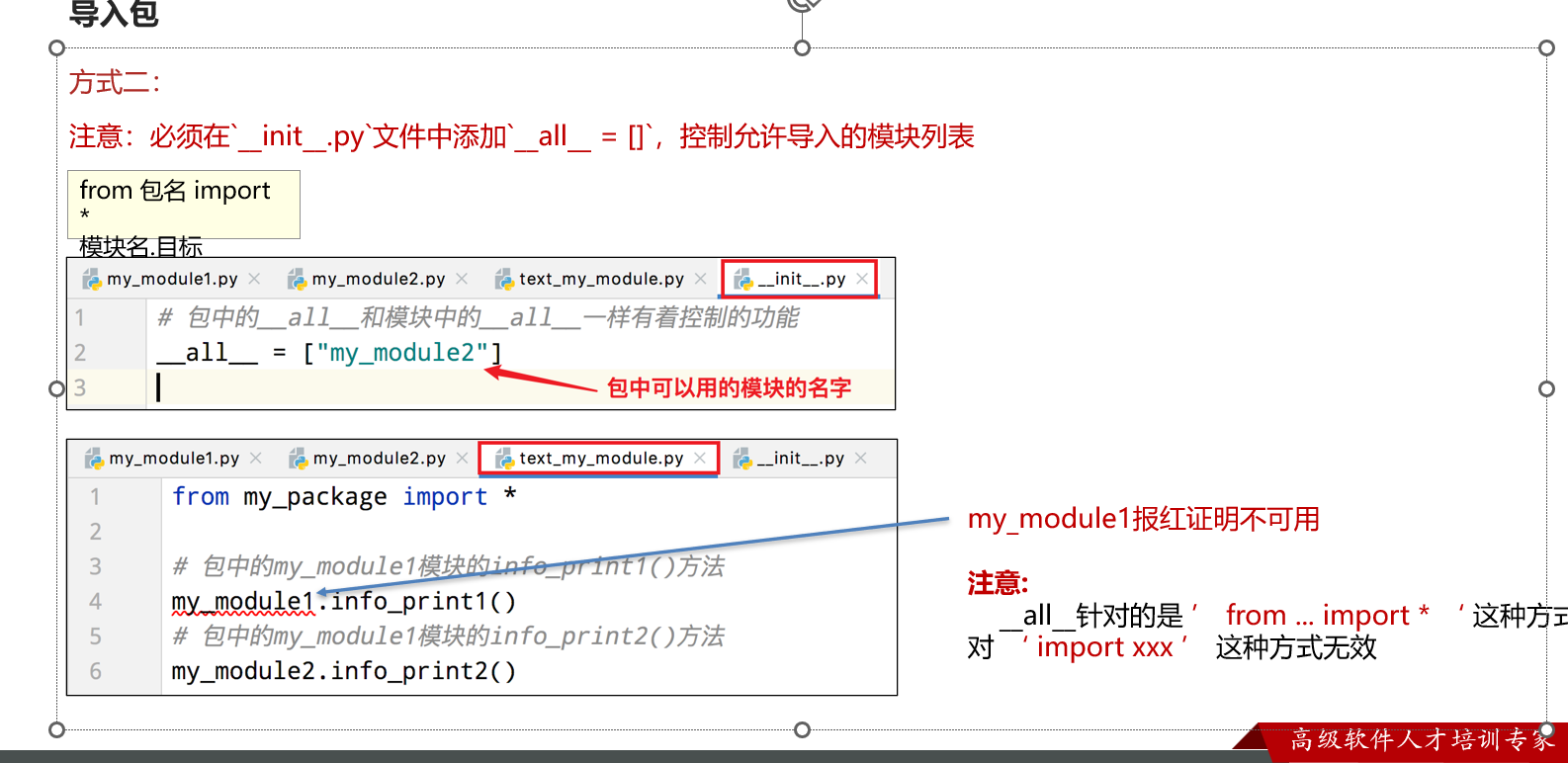
Task: Click the red note line starting with '注意:必须在'
Action: (x=521, y=136)
